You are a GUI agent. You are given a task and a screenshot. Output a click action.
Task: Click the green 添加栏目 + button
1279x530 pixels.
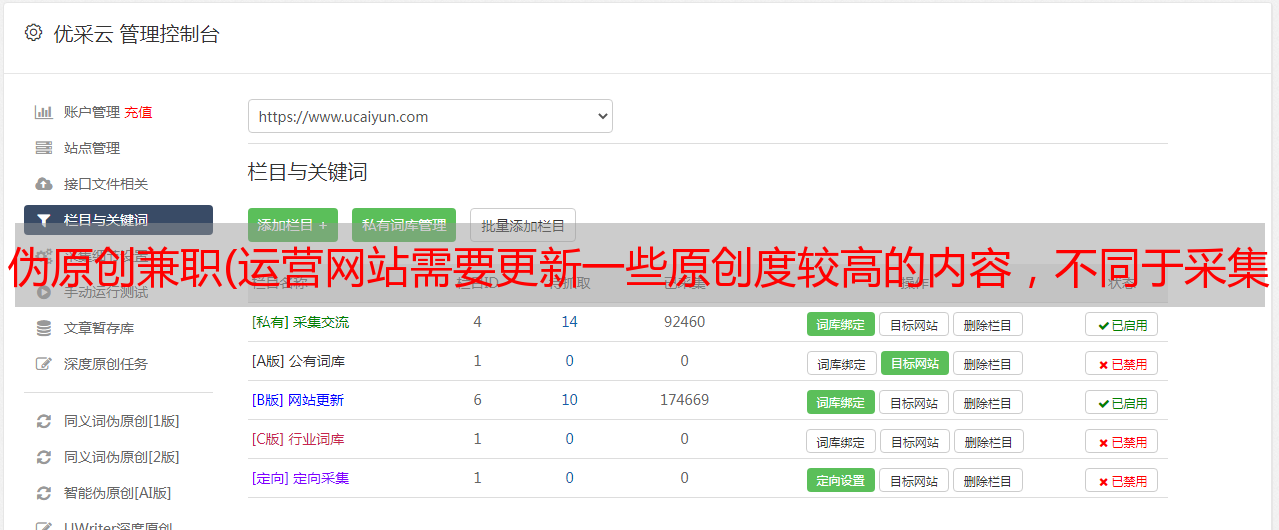tap(293, 225)
